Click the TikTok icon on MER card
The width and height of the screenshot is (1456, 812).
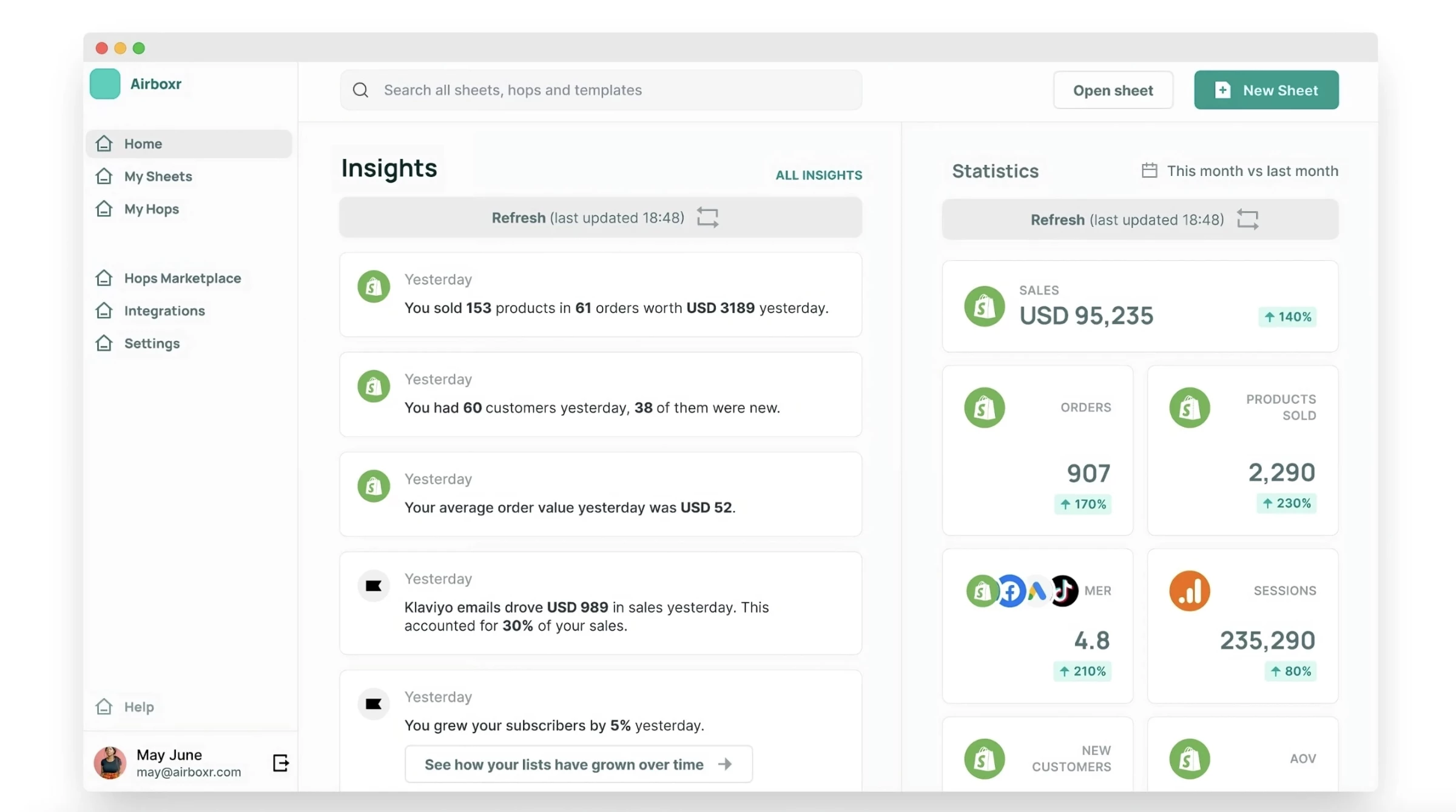(x=1063, y=590)
